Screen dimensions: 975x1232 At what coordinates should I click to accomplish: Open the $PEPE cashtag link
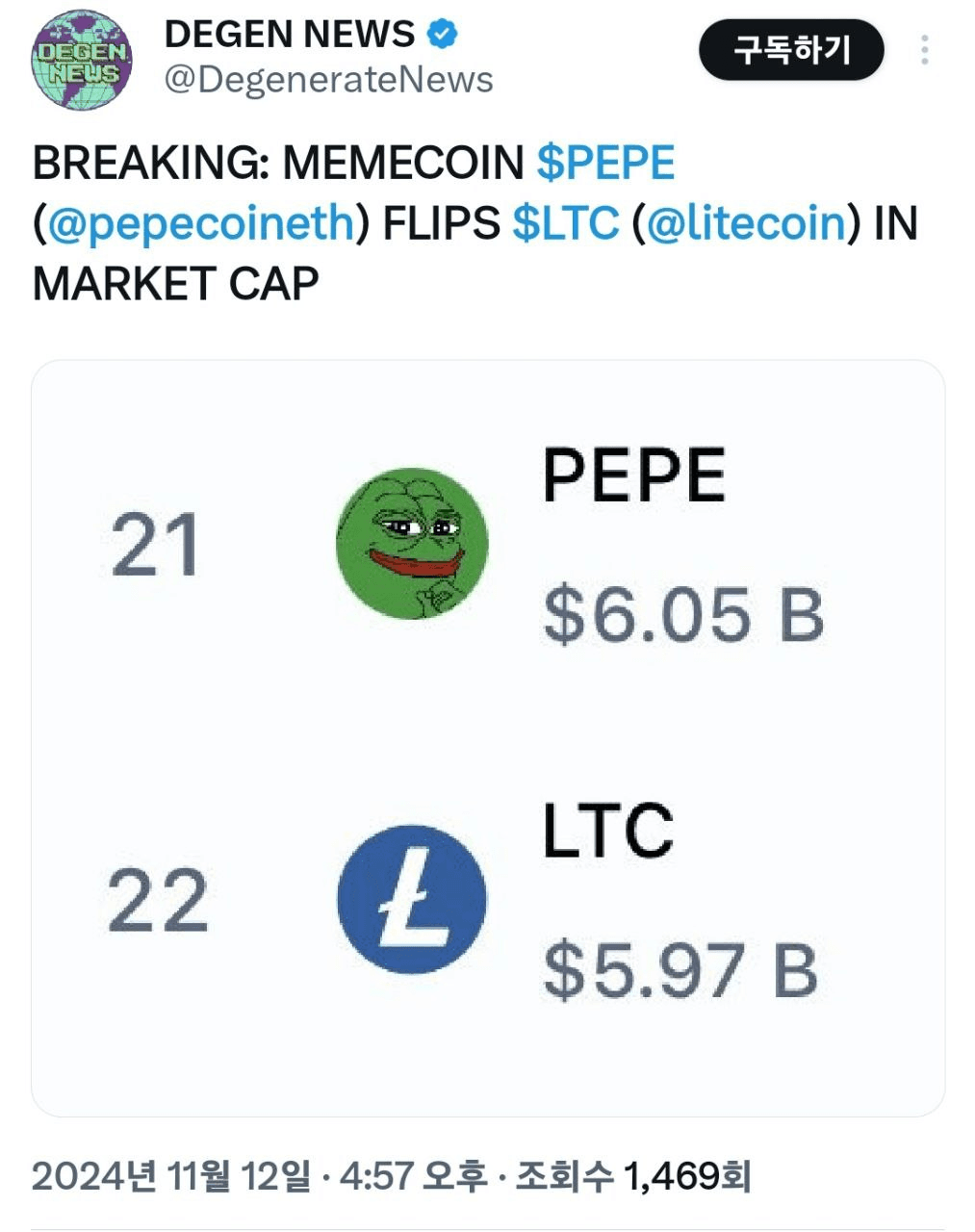(605, 162)
